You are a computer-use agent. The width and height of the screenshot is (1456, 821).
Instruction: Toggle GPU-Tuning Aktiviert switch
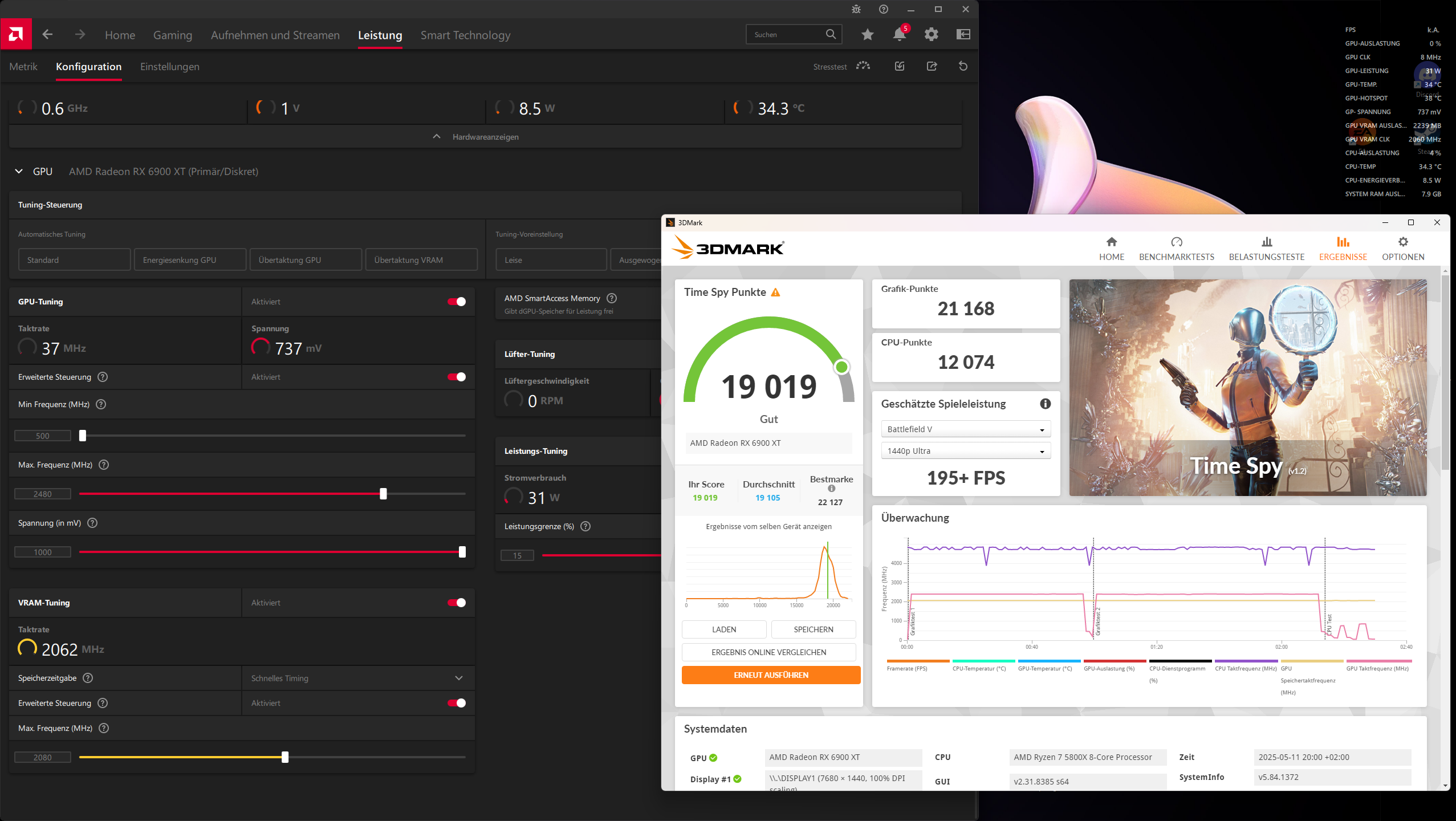(457, 302)
